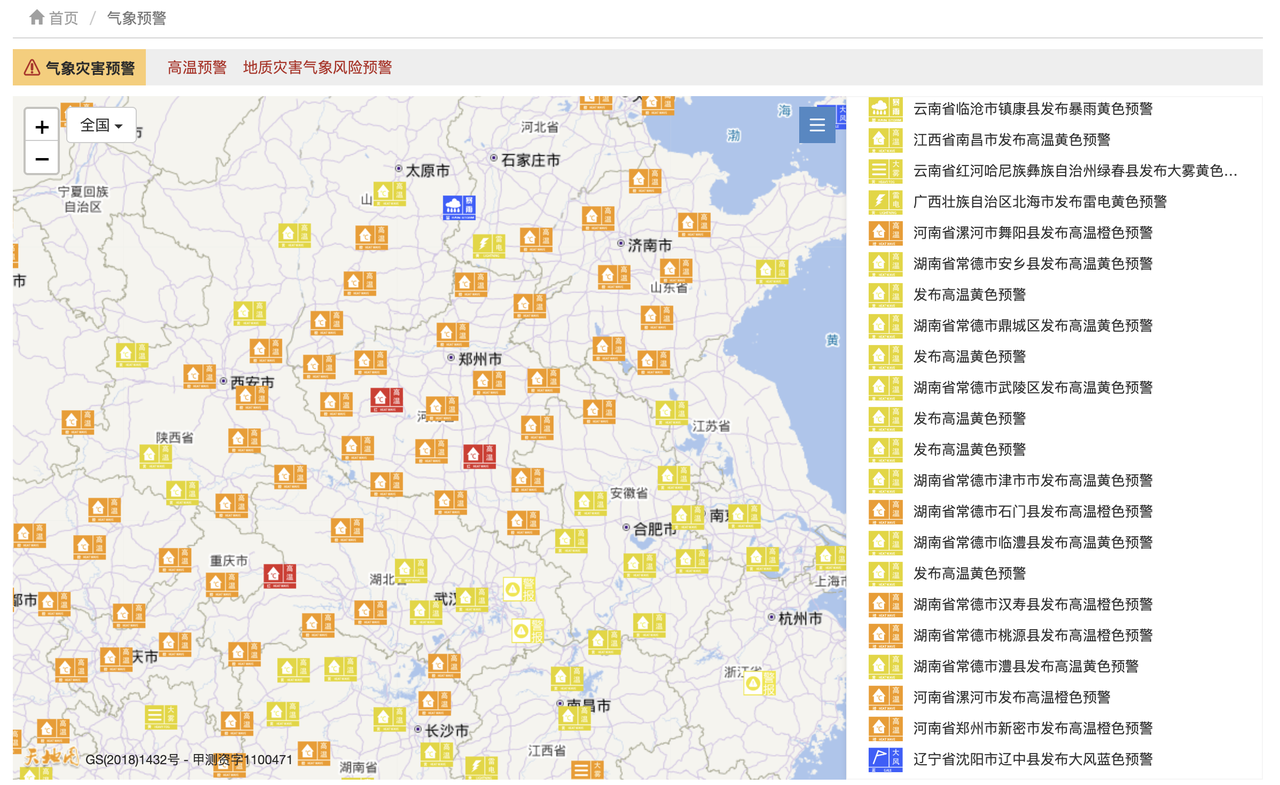Open 江西省南昌市发布高温黄色预警 entry
This screenshot has height=785, width=1280.
1011,140
